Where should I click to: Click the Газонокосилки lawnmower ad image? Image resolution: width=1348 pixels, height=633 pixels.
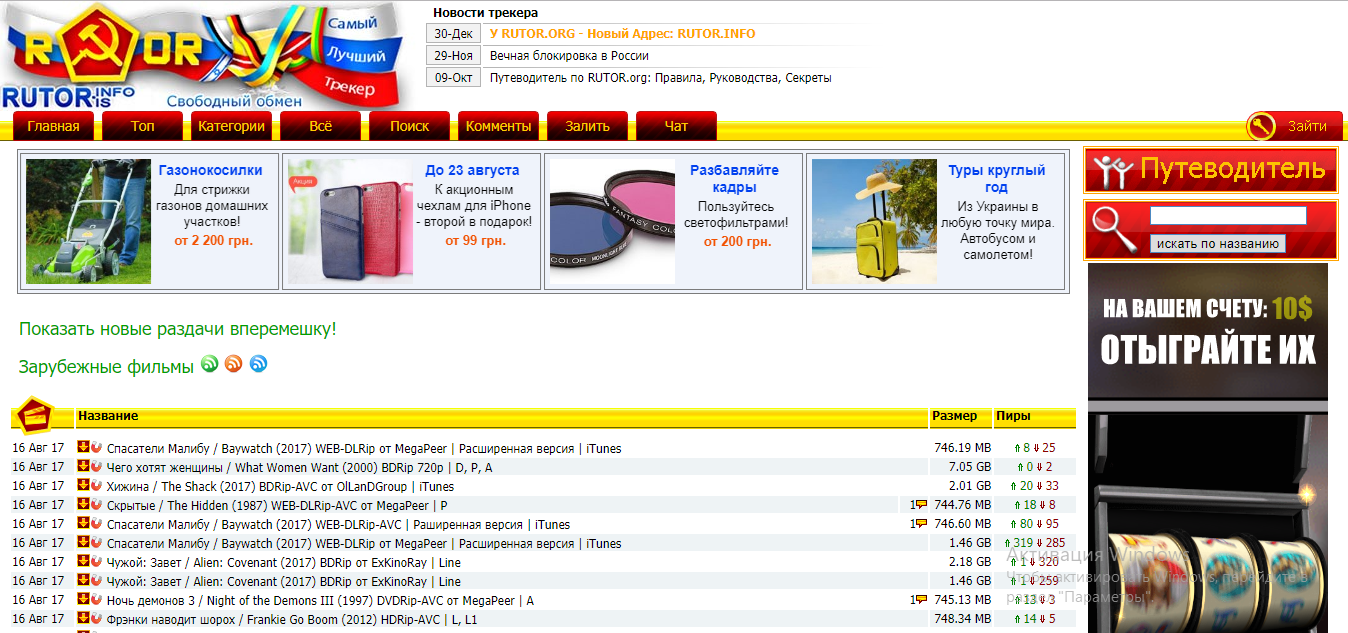[88, 221]
